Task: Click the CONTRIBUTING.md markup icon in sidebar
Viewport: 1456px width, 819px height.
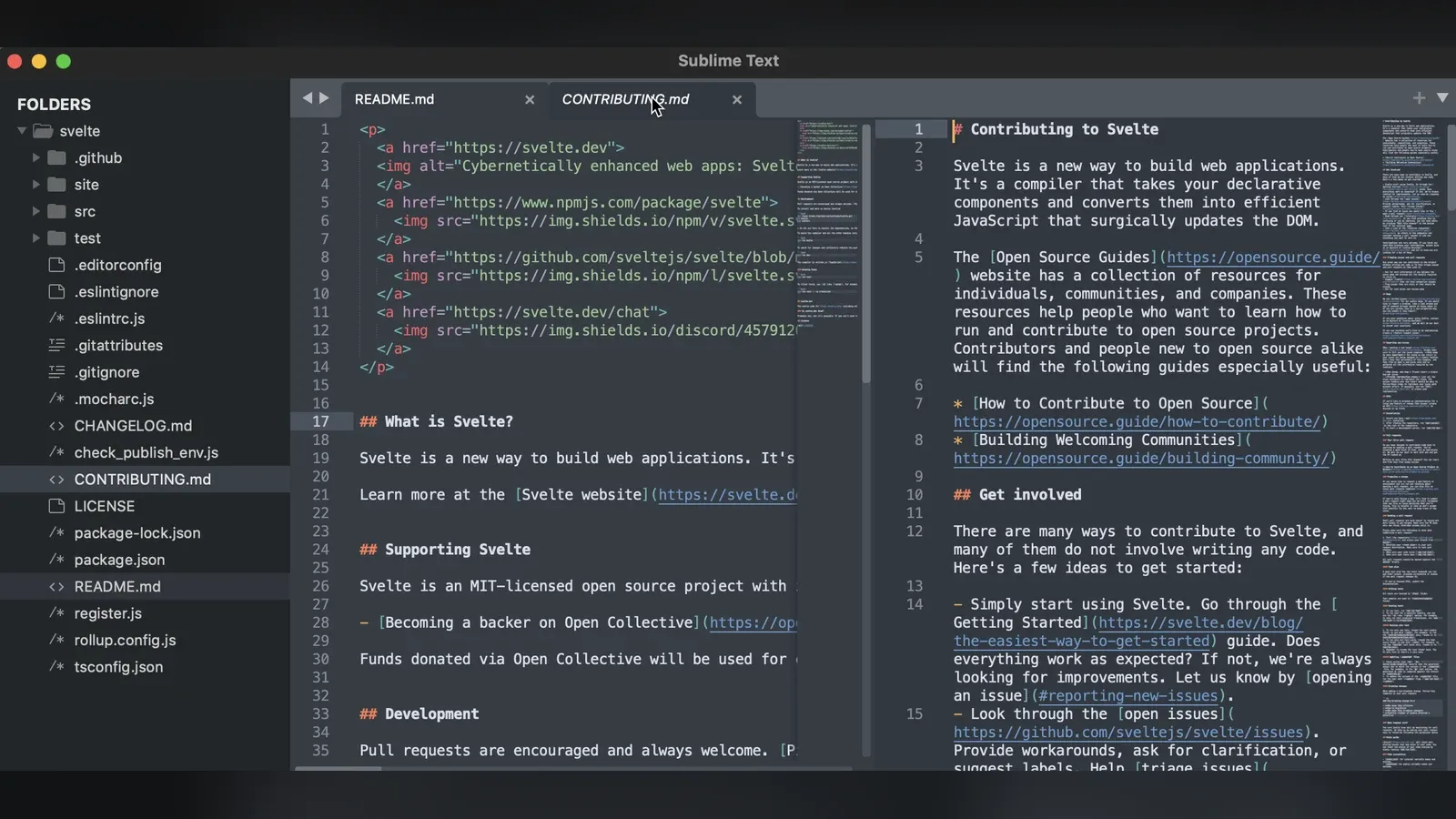Action: pyautogui.click(x=56, y=480)
